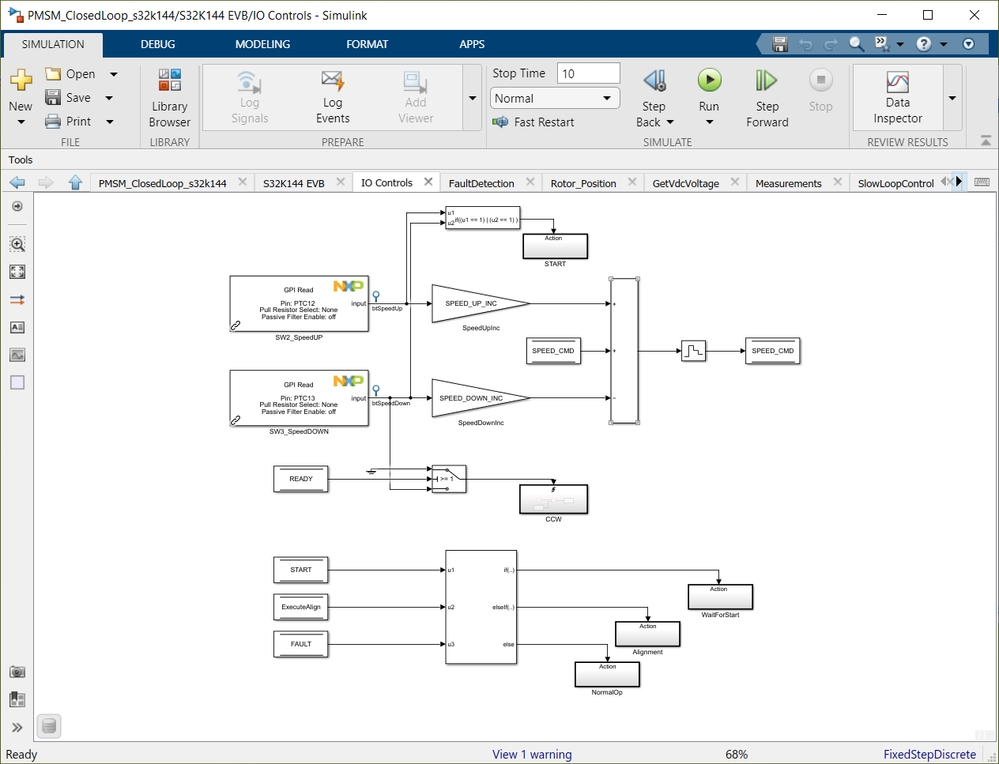
Task: Click the Step Forward button
Action: 767,98
